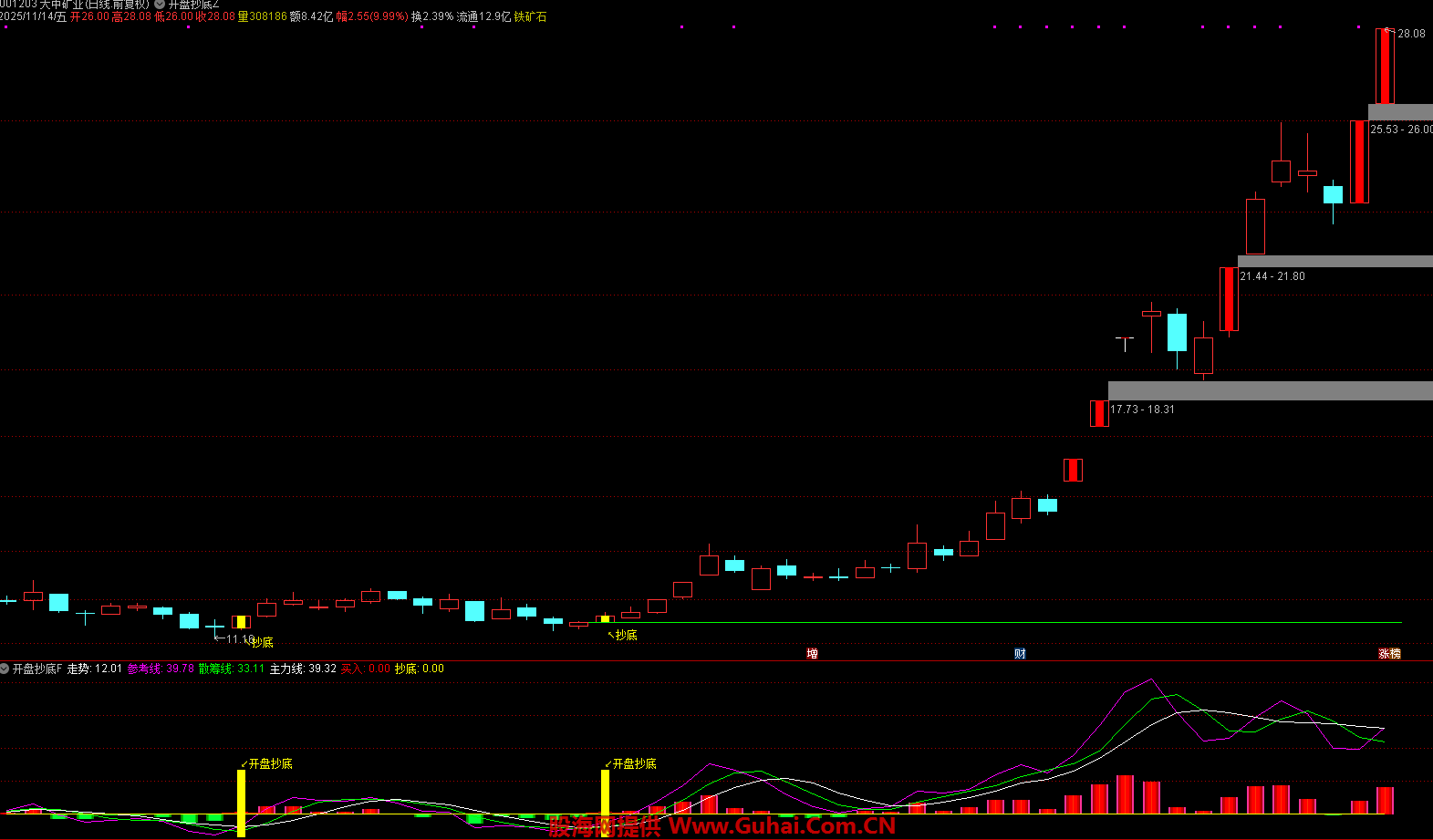
Task: Click the 涨榜 marker icon
Action: point(1389,653)
